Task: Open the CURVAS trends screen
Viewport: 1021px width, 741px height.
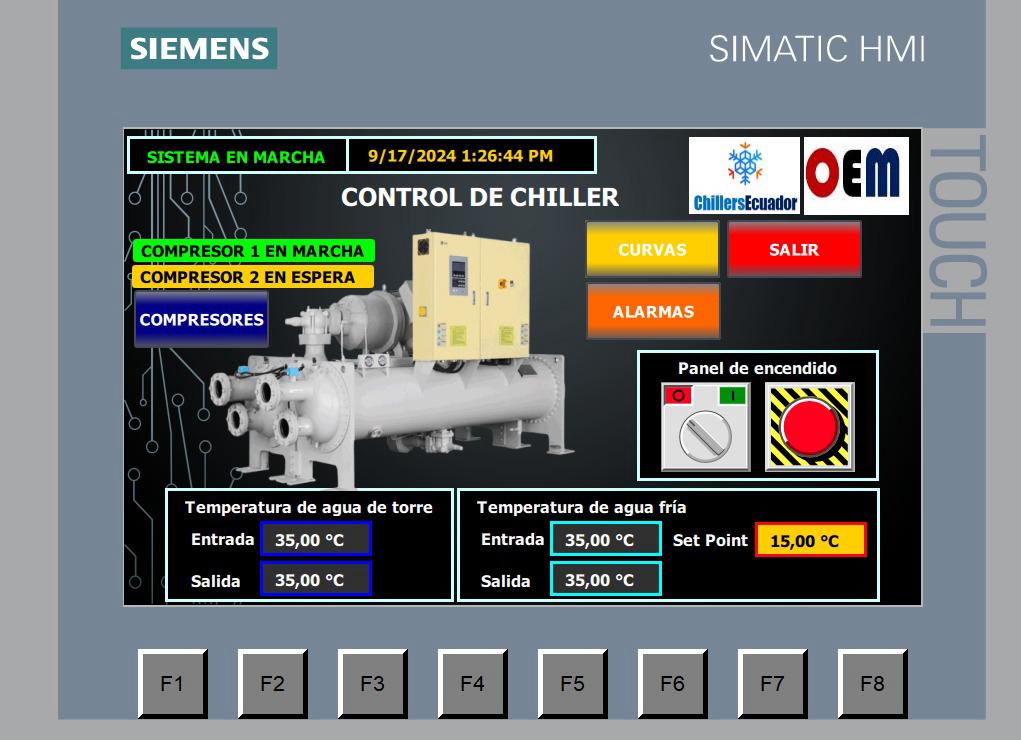Action: click(x=652, y=249)
